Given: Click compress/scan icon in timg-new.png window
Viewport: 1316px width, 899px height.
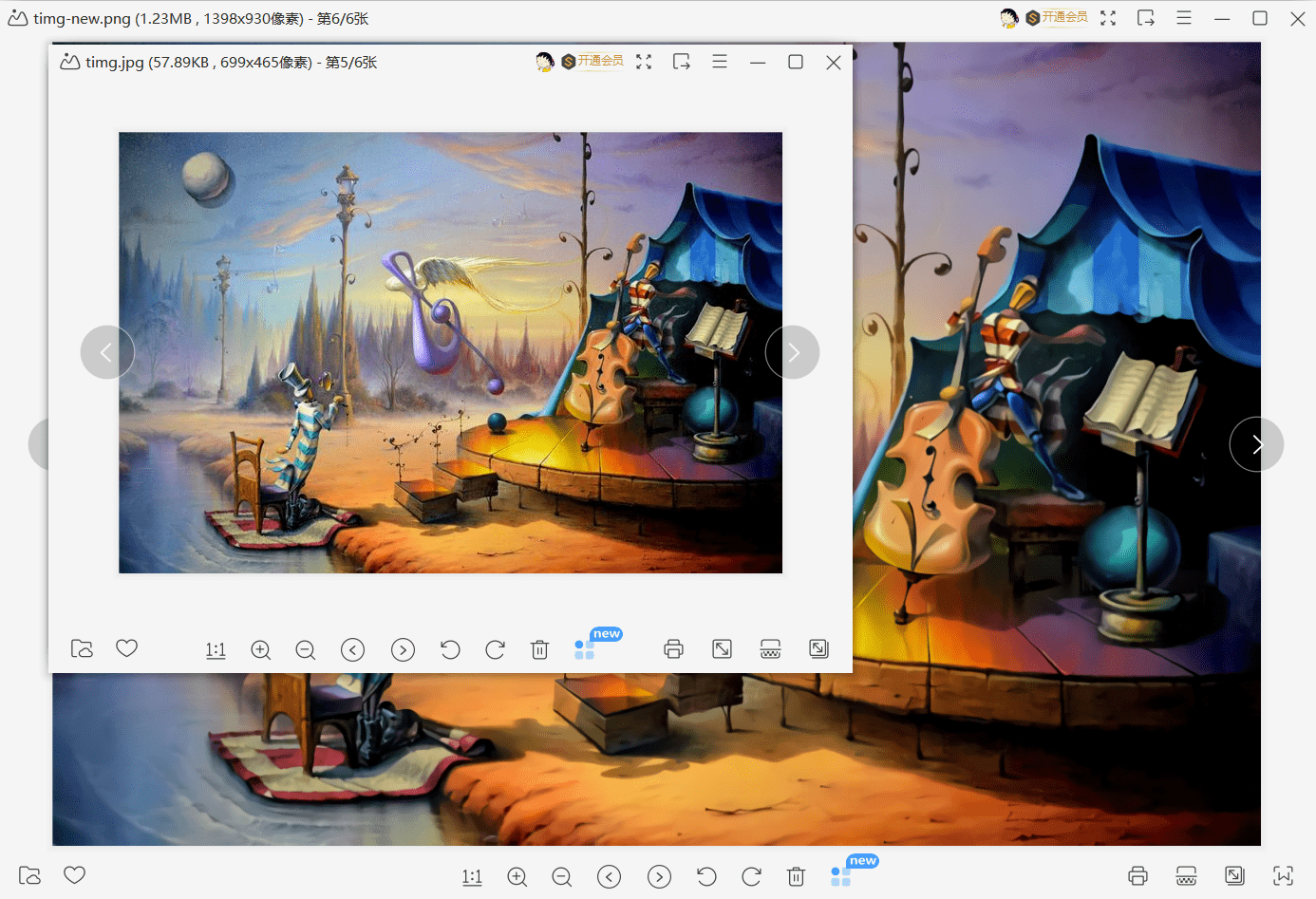Looking at the screenshot, I should point(1187,876).
